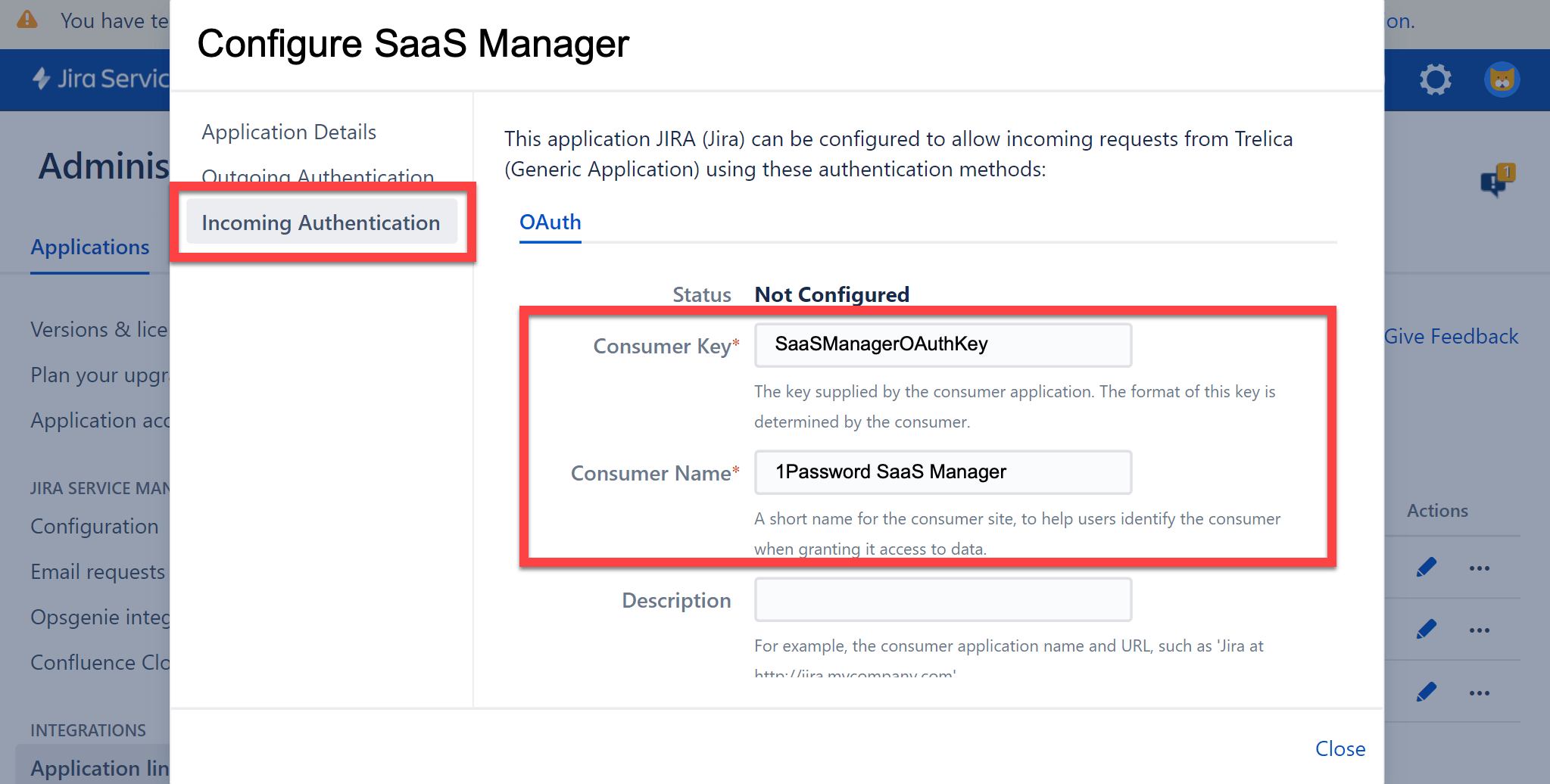
Task: Click the feedback notification speech icon
Action: tap(1497, 179)
